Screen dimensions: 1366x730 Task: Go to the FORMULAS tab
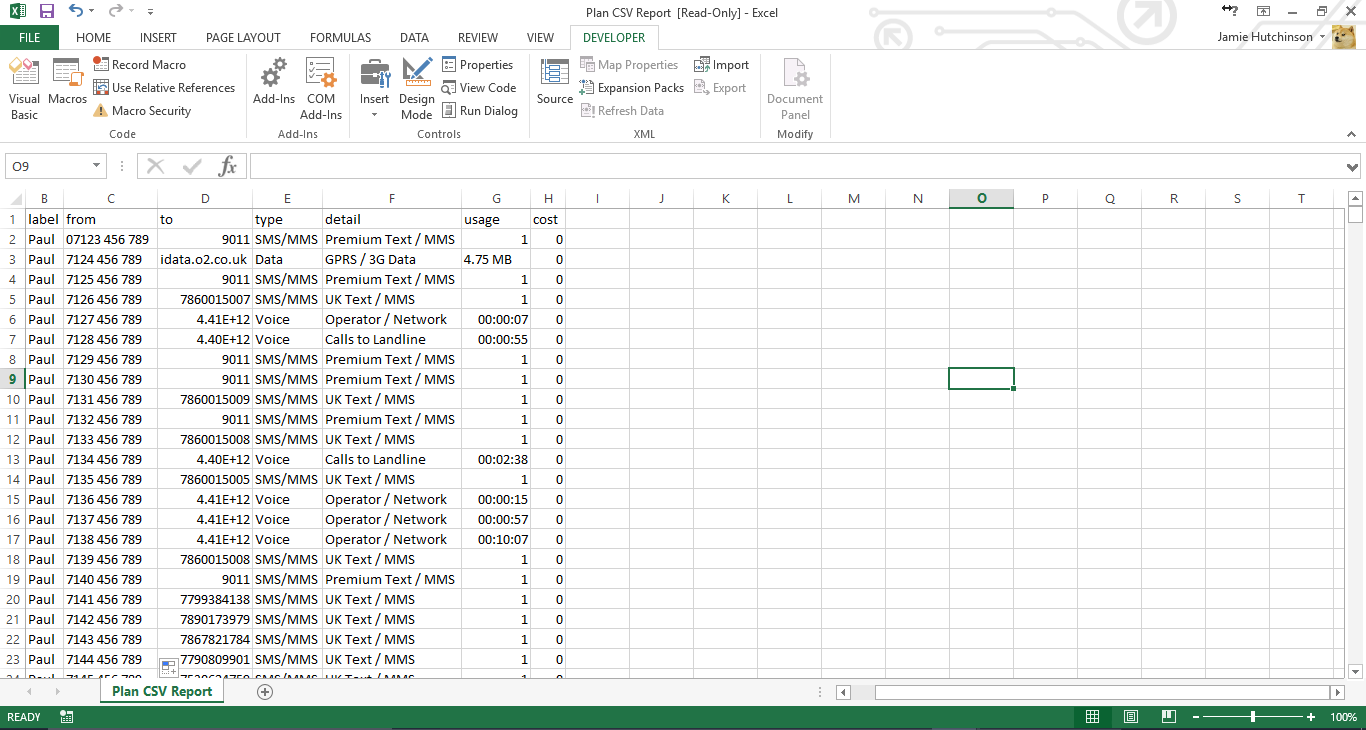pyautogui.click(x=340, y=38)
